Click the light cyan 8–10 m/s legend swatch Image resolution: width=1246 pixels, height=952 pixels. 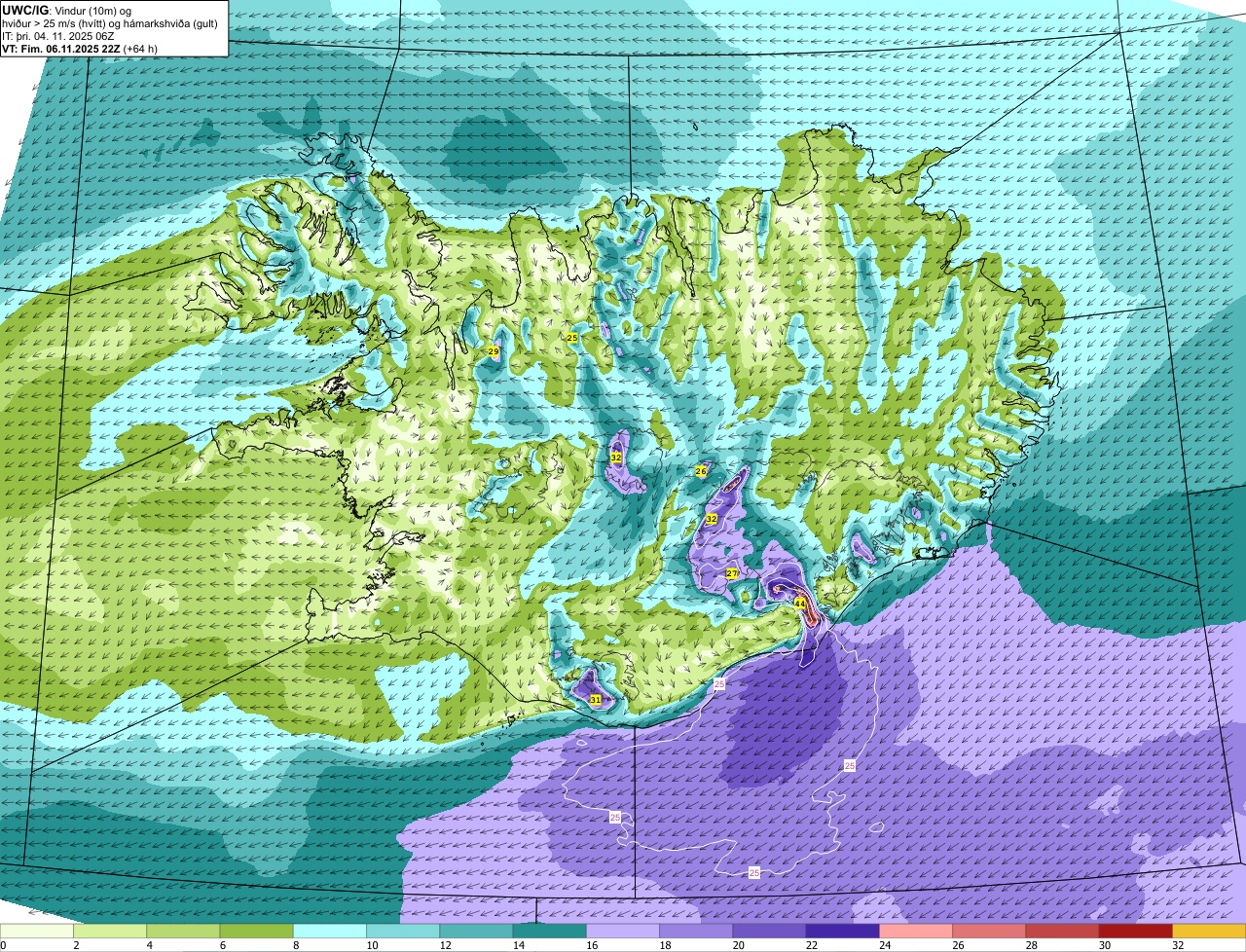[330, 932]
